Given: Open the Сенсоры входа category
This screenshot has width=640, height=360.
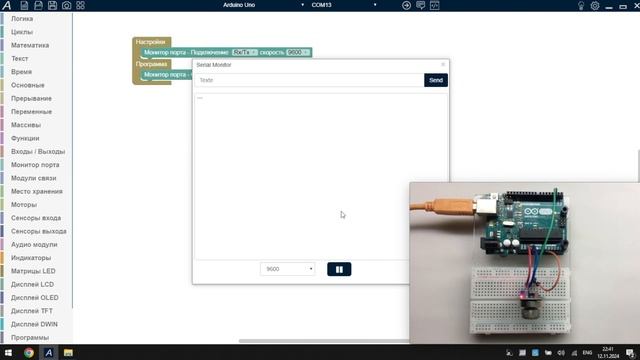Looking at the screenshot, I should [x=36, y=218].
